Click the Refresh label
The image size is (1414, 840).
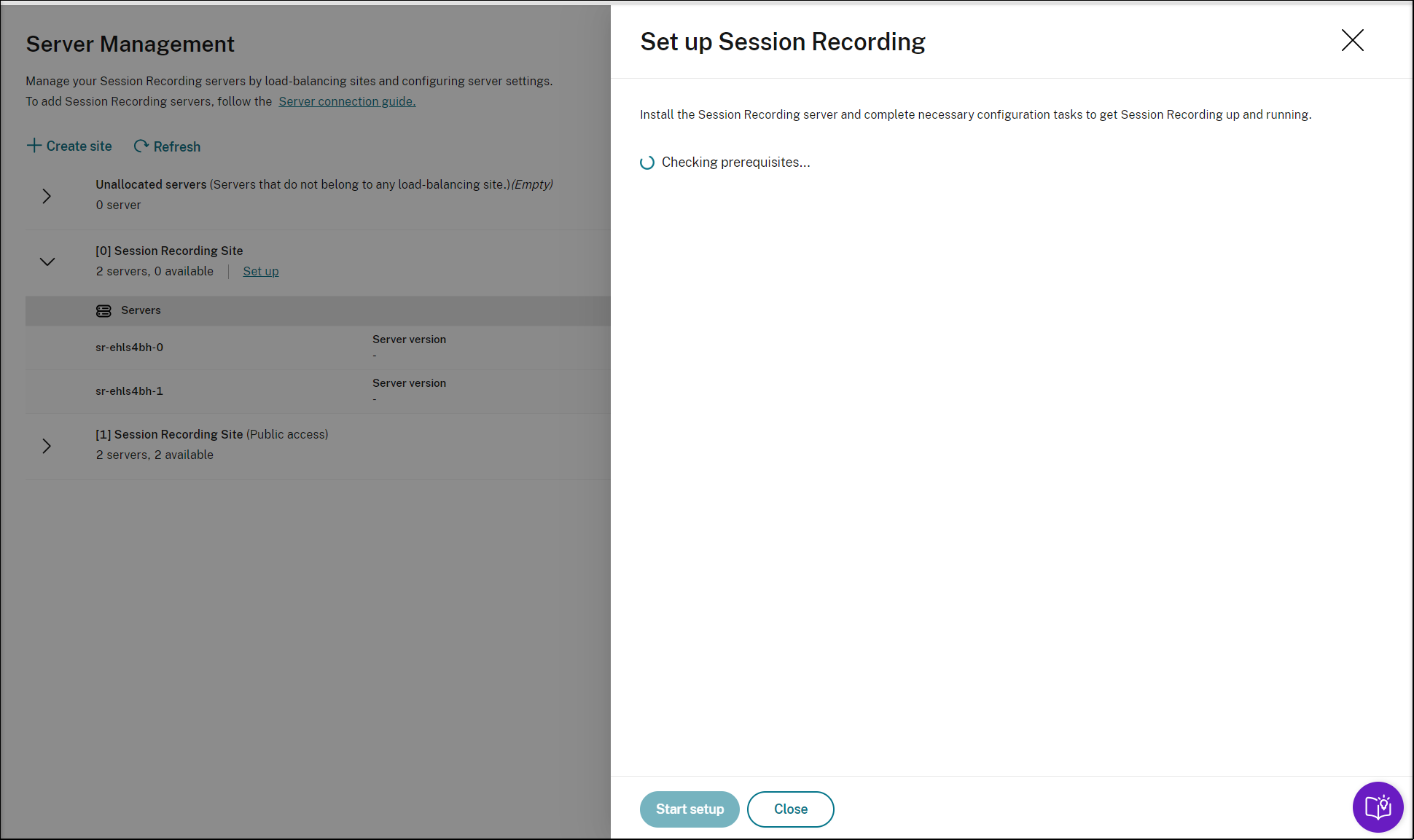tap(176, 147)
